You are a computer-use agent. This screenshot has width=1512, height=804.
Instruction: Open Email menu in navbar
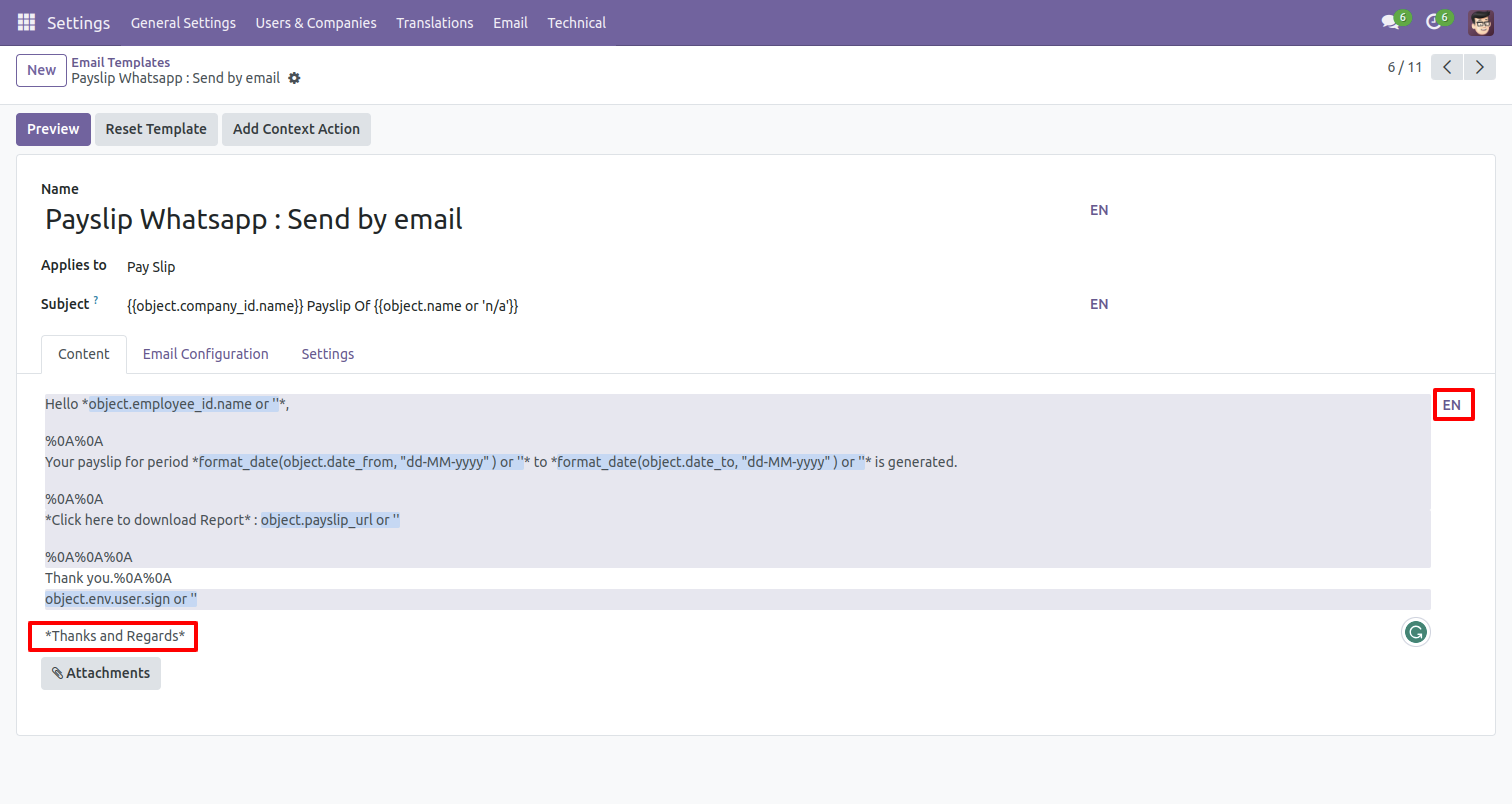point(510,22)
